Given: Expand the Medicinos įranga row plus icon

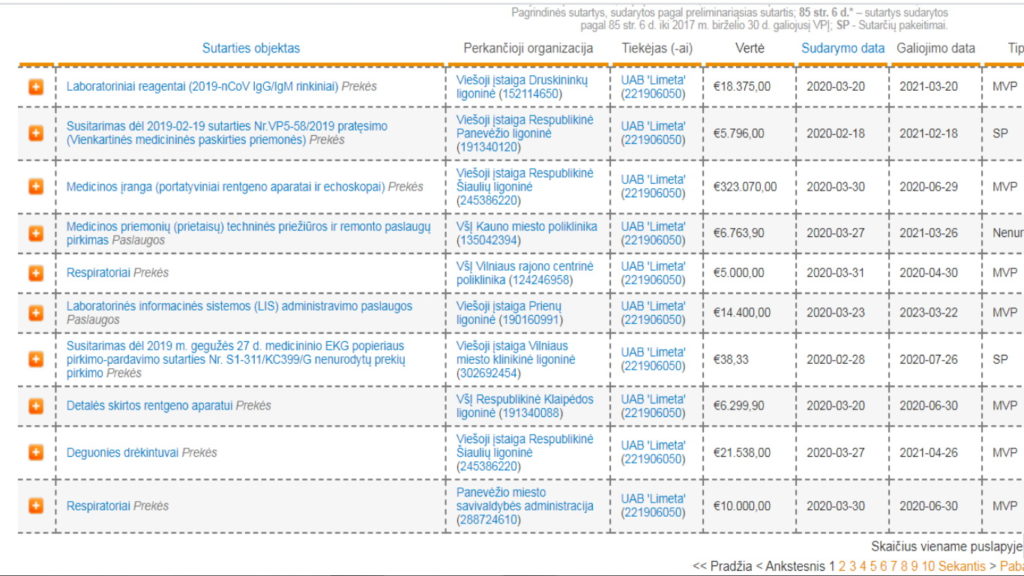Looking at the screenshot, I should (35, 187).
